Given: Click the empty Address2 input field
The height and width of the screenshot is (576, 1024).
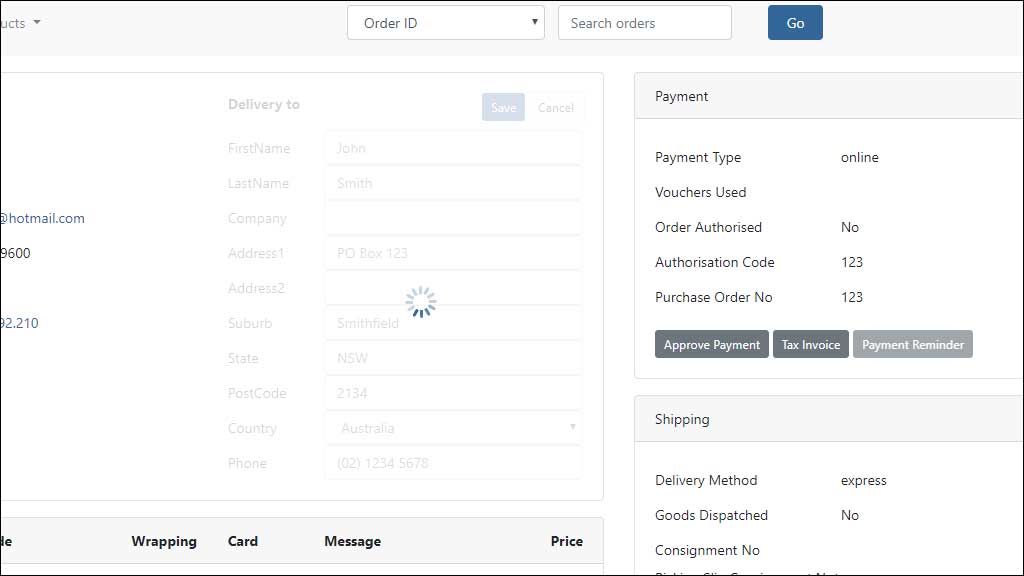Looking at the screenshot, I should click(x=453, y=288).
